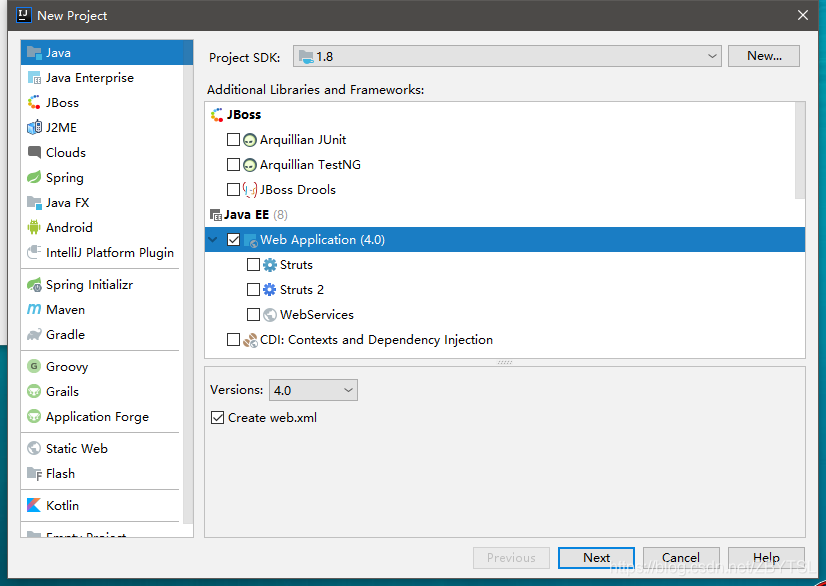Click the WebServices globe icon
This screenshot has width=826, height=586.
point(270,315)
